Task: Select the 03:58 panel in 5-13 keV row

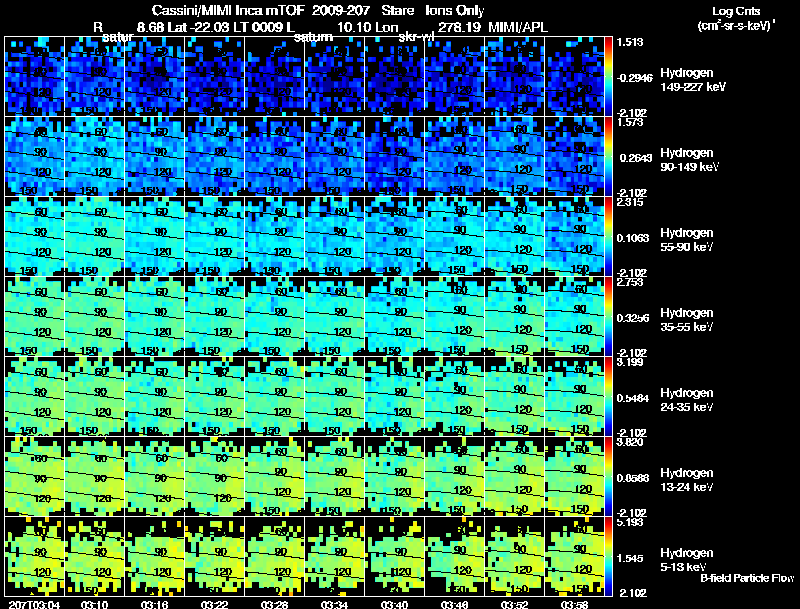Action: point(574,556)
